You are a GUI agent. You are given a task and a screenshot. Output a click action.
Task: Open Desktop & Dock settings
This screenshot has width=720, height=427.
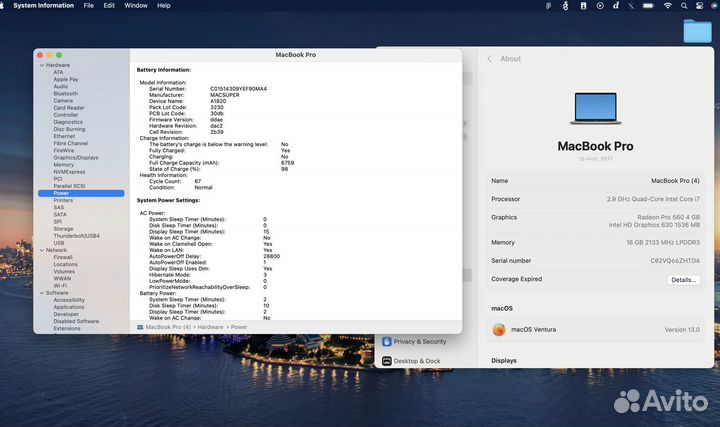pyautogui.click(x=417, y=361)
